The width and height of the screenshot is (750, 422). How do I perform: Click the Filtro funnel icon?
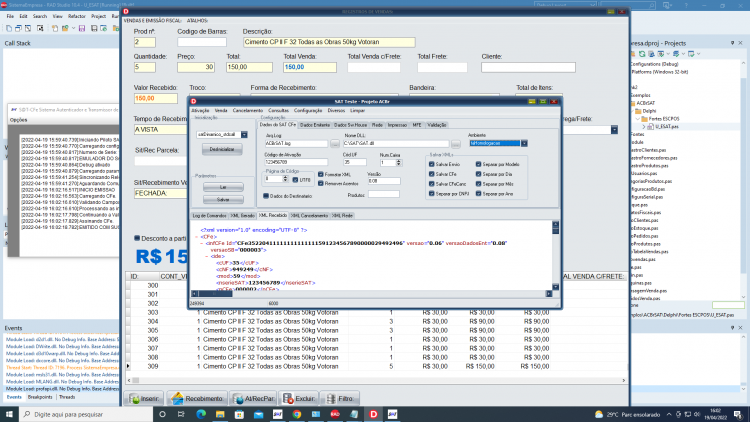click(331, 399)
